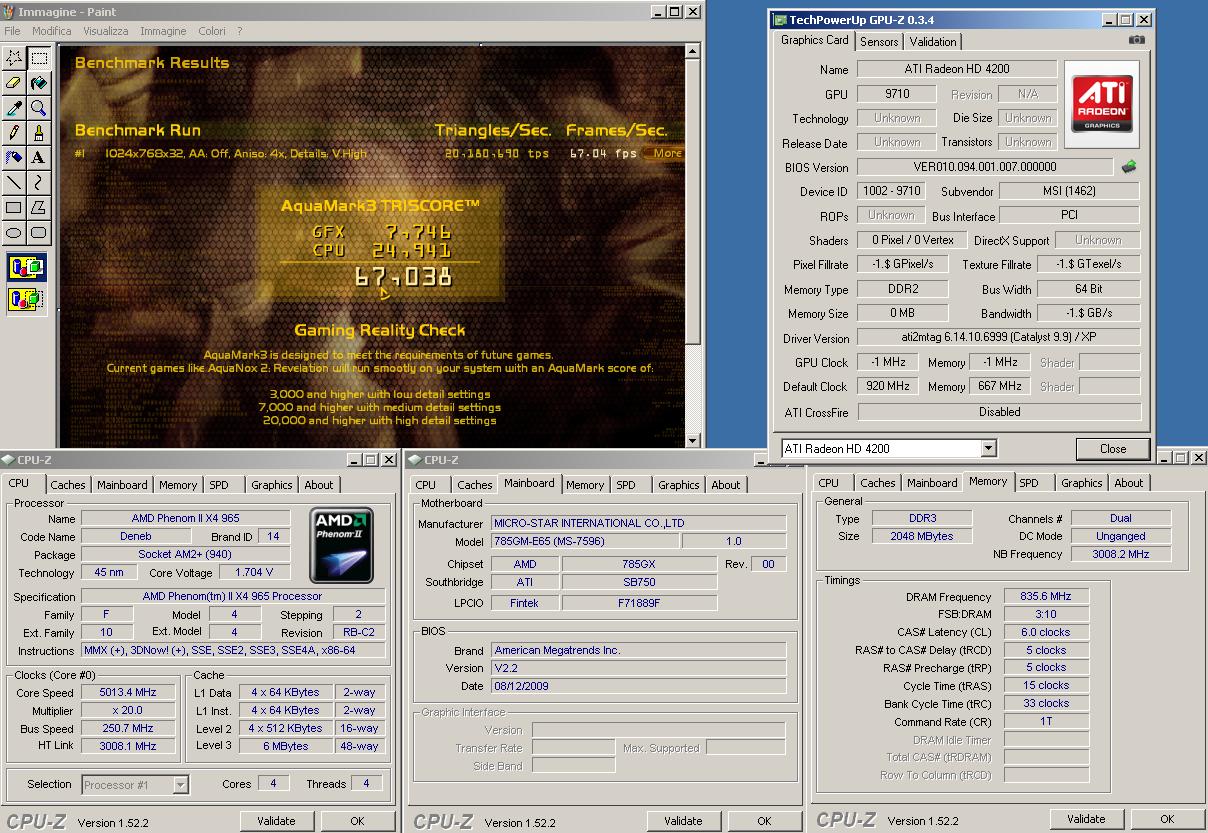Open Caches tab in the CPU-Z processor window
This screenshot has width=1208, height=833.
(68, 485)
